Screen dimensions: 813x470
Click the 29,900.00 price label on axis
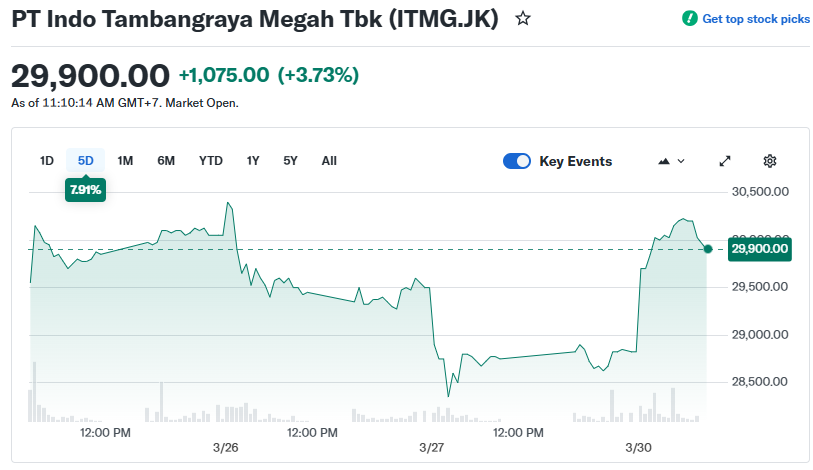click(x=760, y=249)
